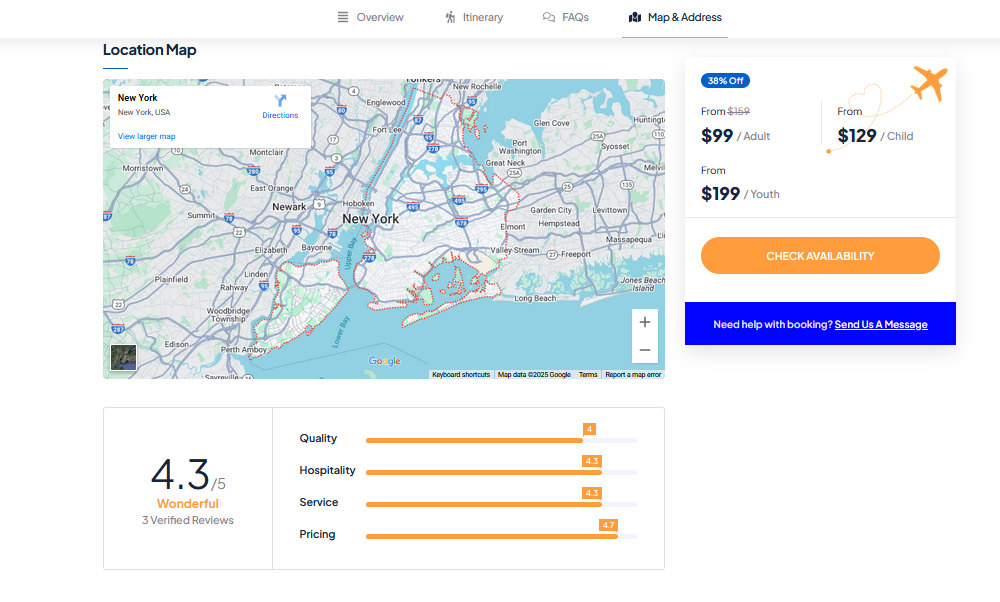Click the FAQs chat bubbles icon

tap(548, 17)
